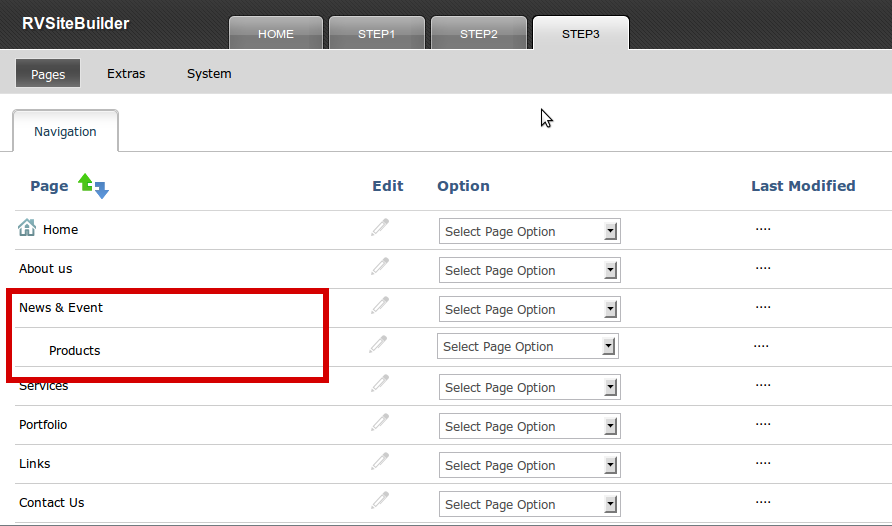Select the News & Event page name
Viewport: 892px width, 526px height.
61,308
